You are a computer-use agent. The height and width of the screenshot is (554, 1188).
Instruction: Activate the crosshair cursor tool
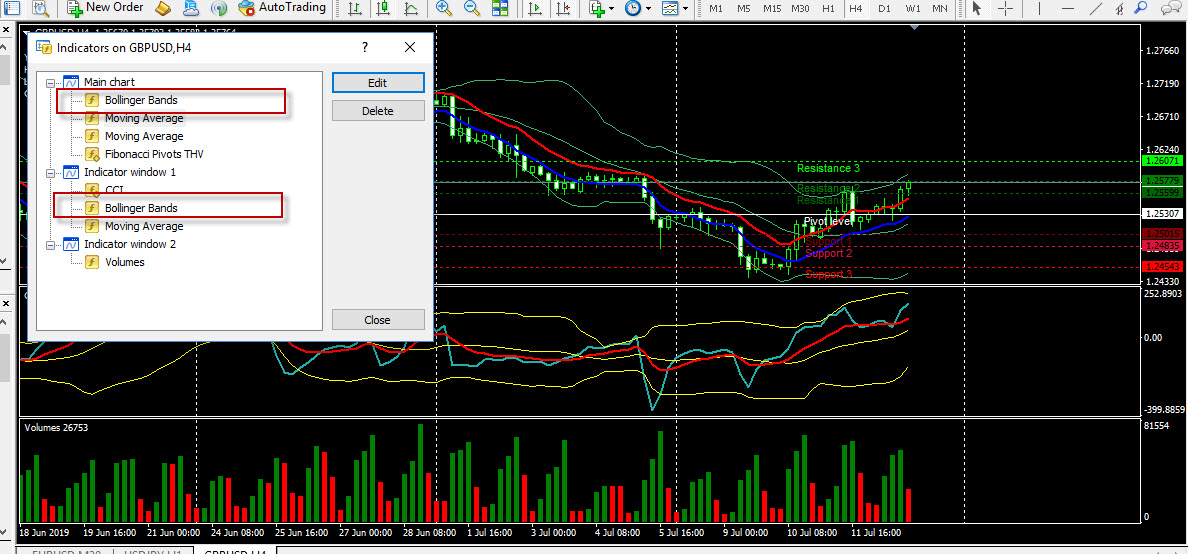[1005, 8]
